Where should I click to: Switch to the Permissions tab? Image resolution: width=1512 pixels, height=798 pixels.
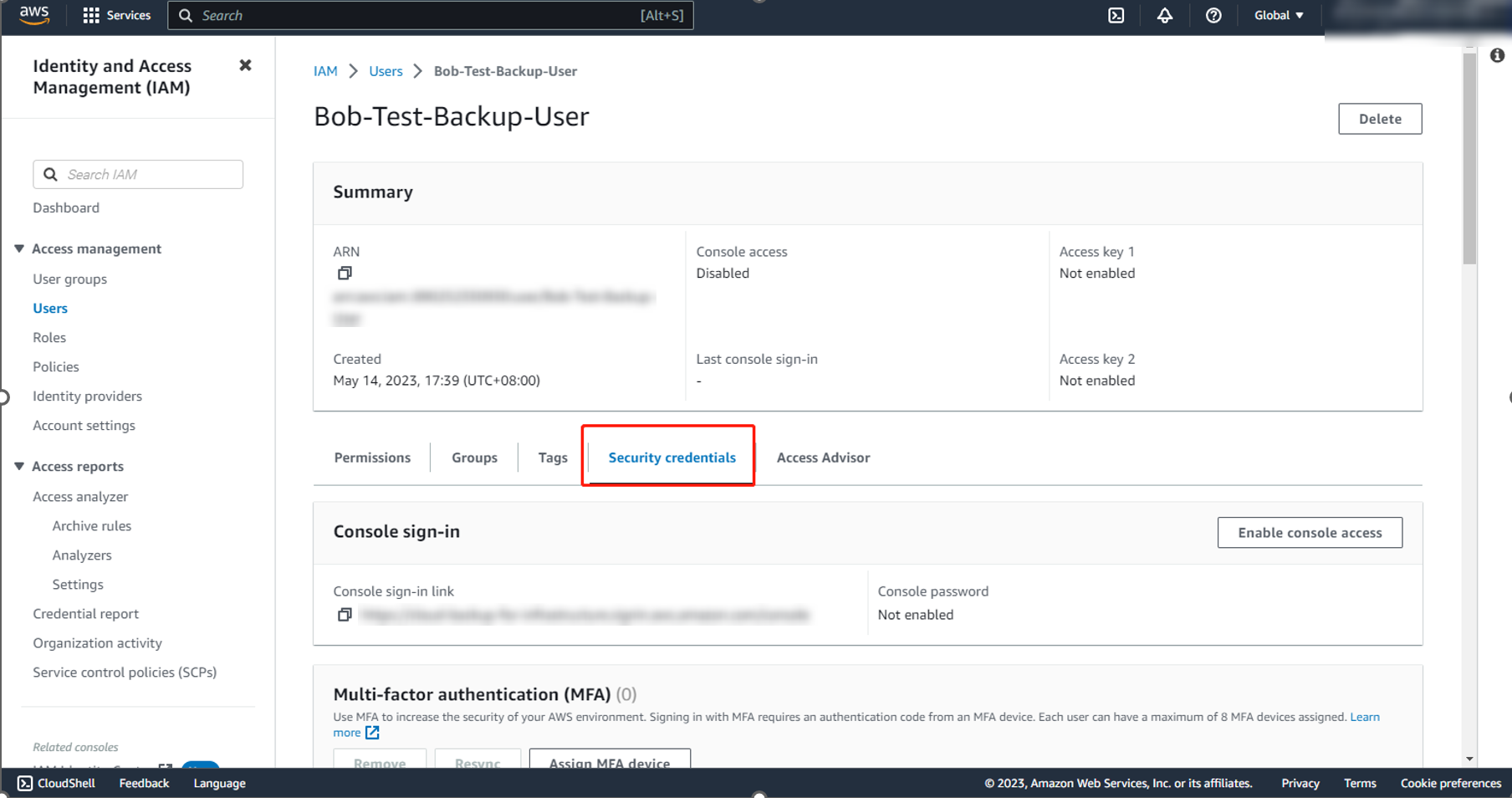coord(372,458)
